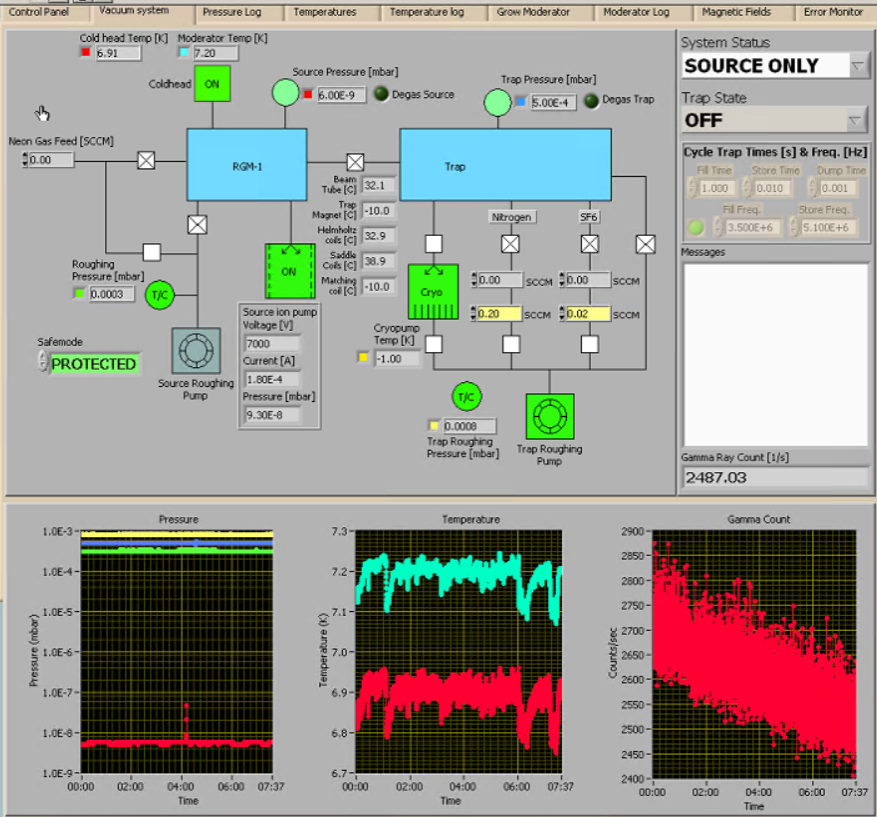
Task: Toggle the Coldhead ON switch
Action: [x=212, y=84]
